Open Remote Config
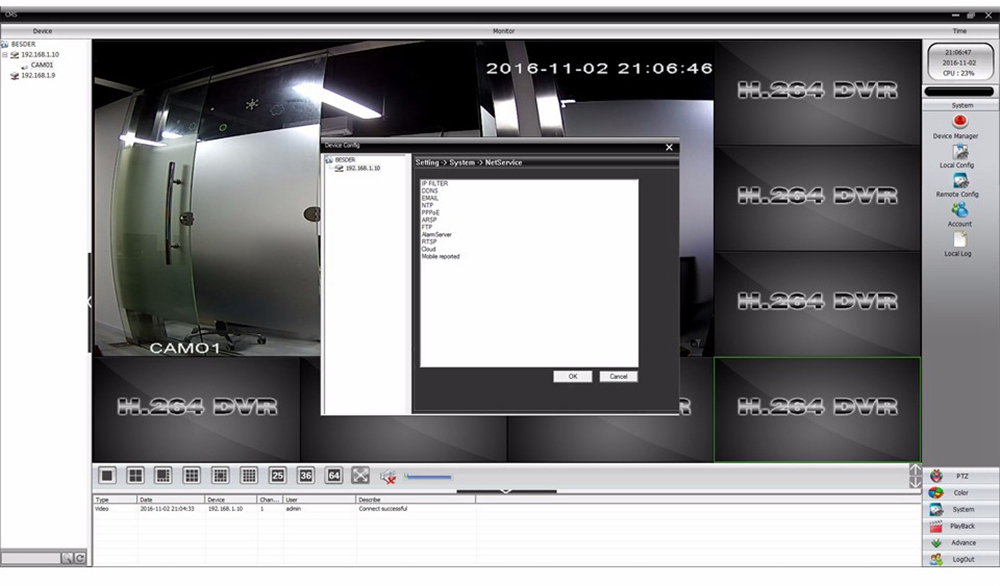This screenshot has width=1000, height=586. (x=959, y=185)
